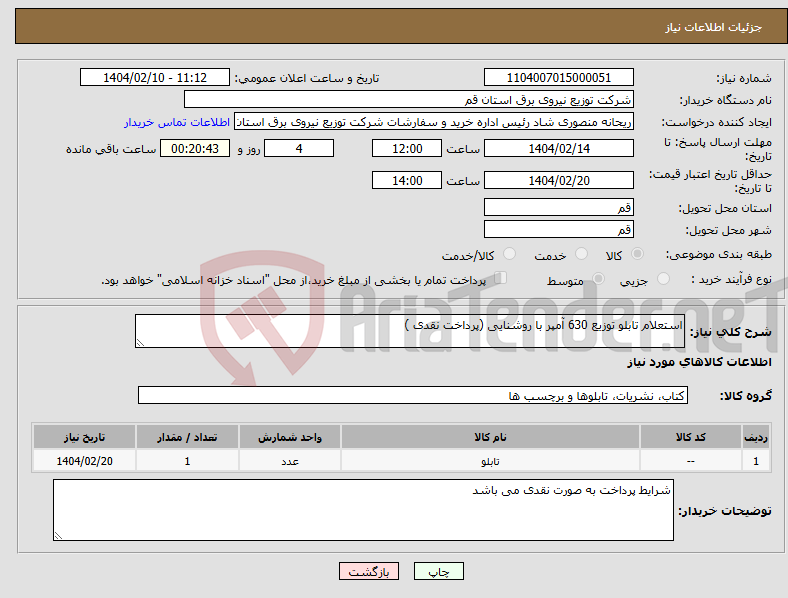
Task: Click the تابلو item name cell
Action: 490,461
